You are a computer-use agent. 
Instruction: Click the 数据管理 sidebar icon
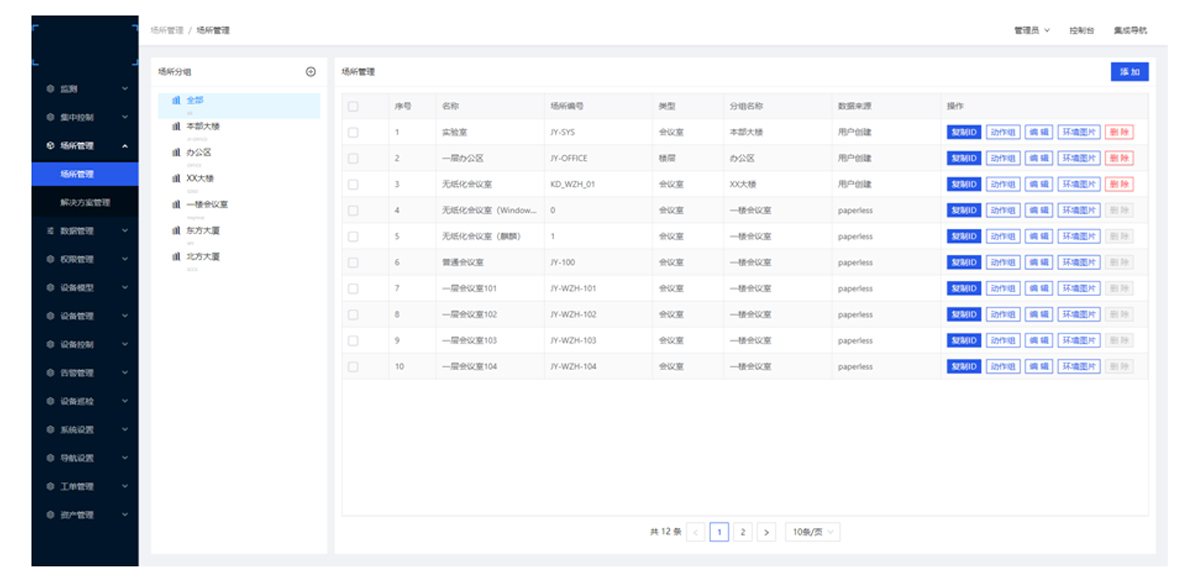(x=51, y=231)
